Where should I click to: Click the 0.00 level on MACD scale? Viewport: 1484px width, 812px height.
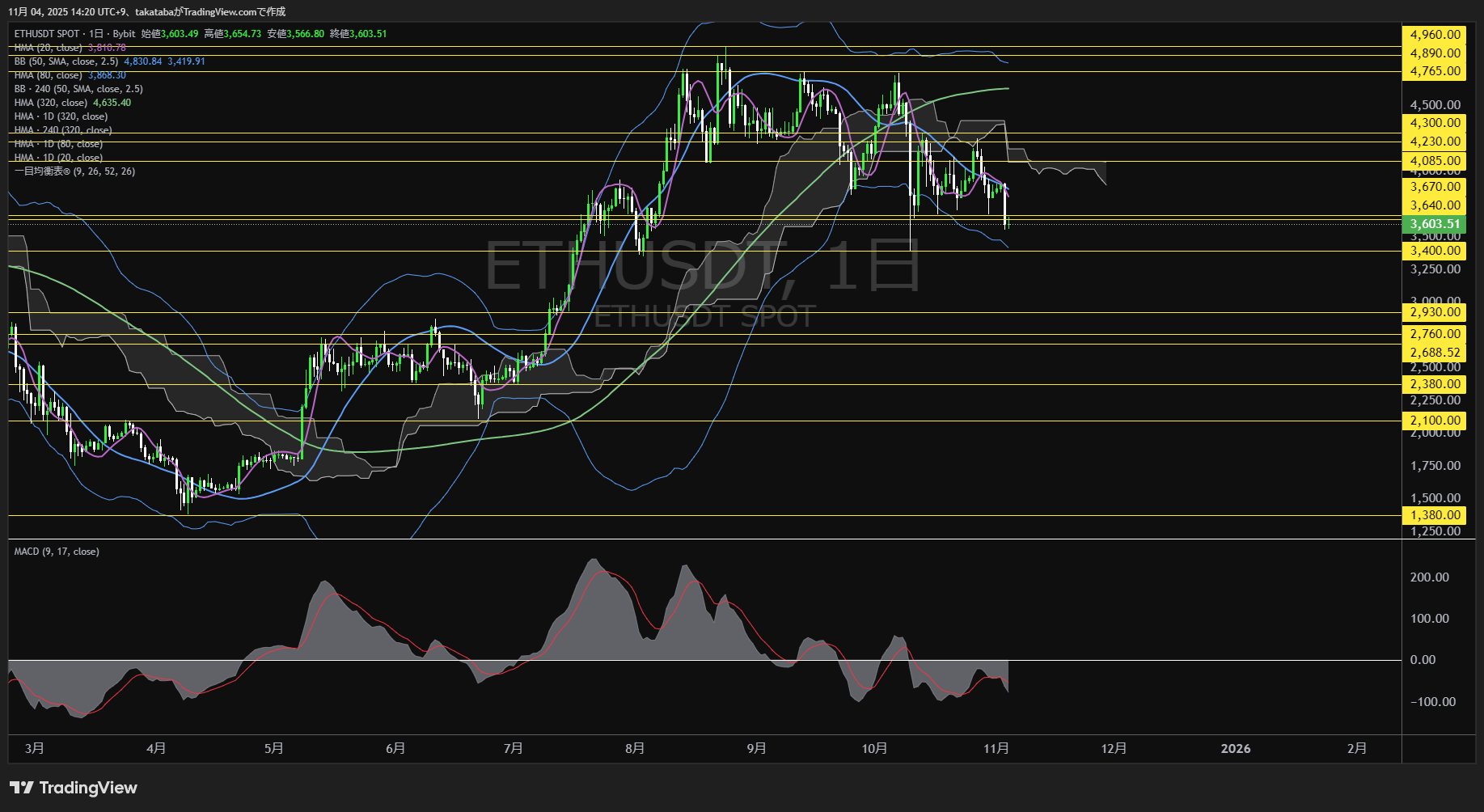(x=1423, y=660)
